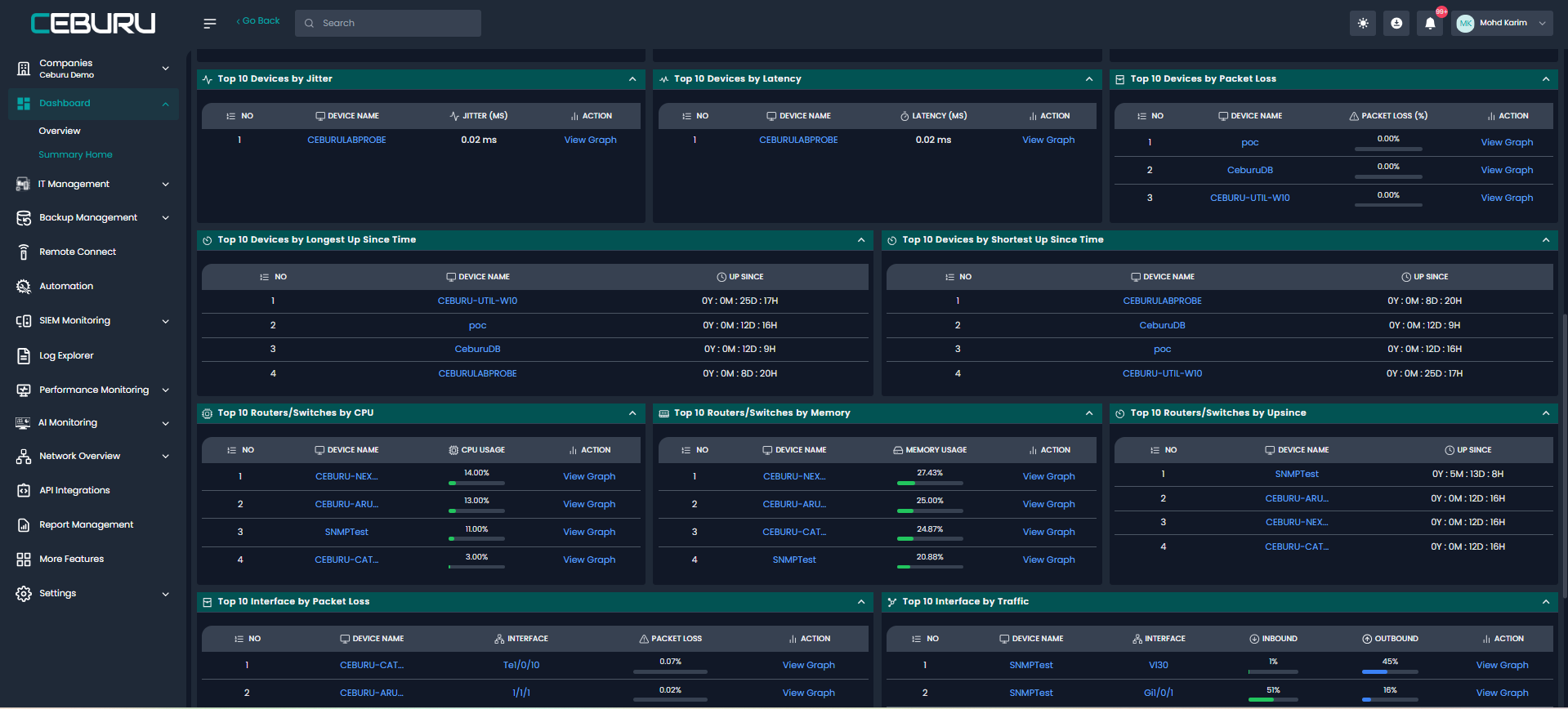Collapse the Dashboard menu chevron
Screen dimensions: 1568x709
[166, 104]
